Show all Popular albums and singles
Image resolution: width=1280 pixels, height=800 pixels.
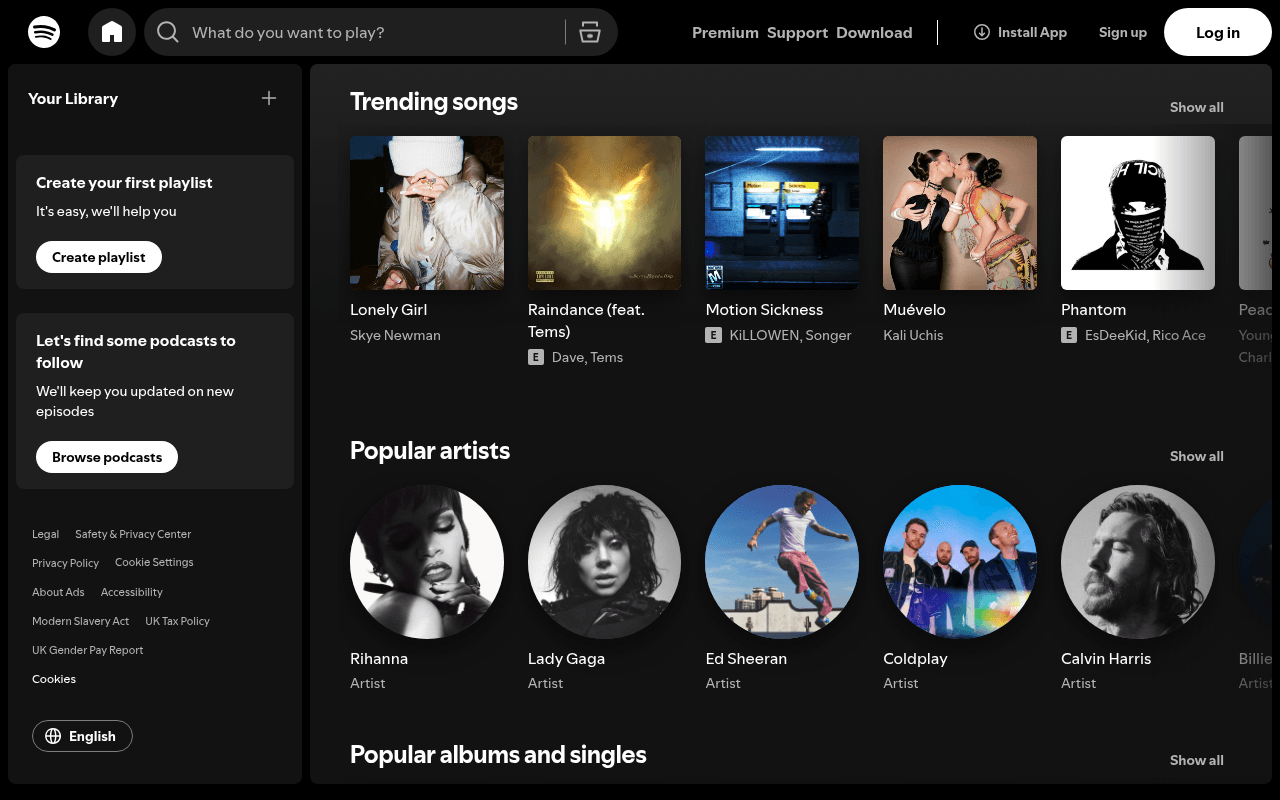tap(1196, 760)
